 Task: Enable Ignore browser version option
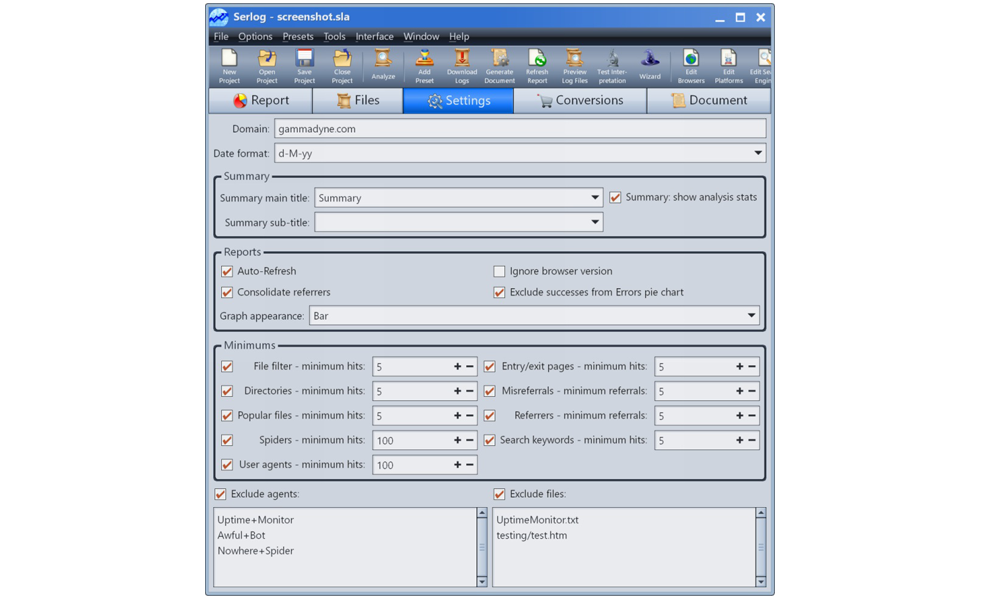tap(499, 271)
